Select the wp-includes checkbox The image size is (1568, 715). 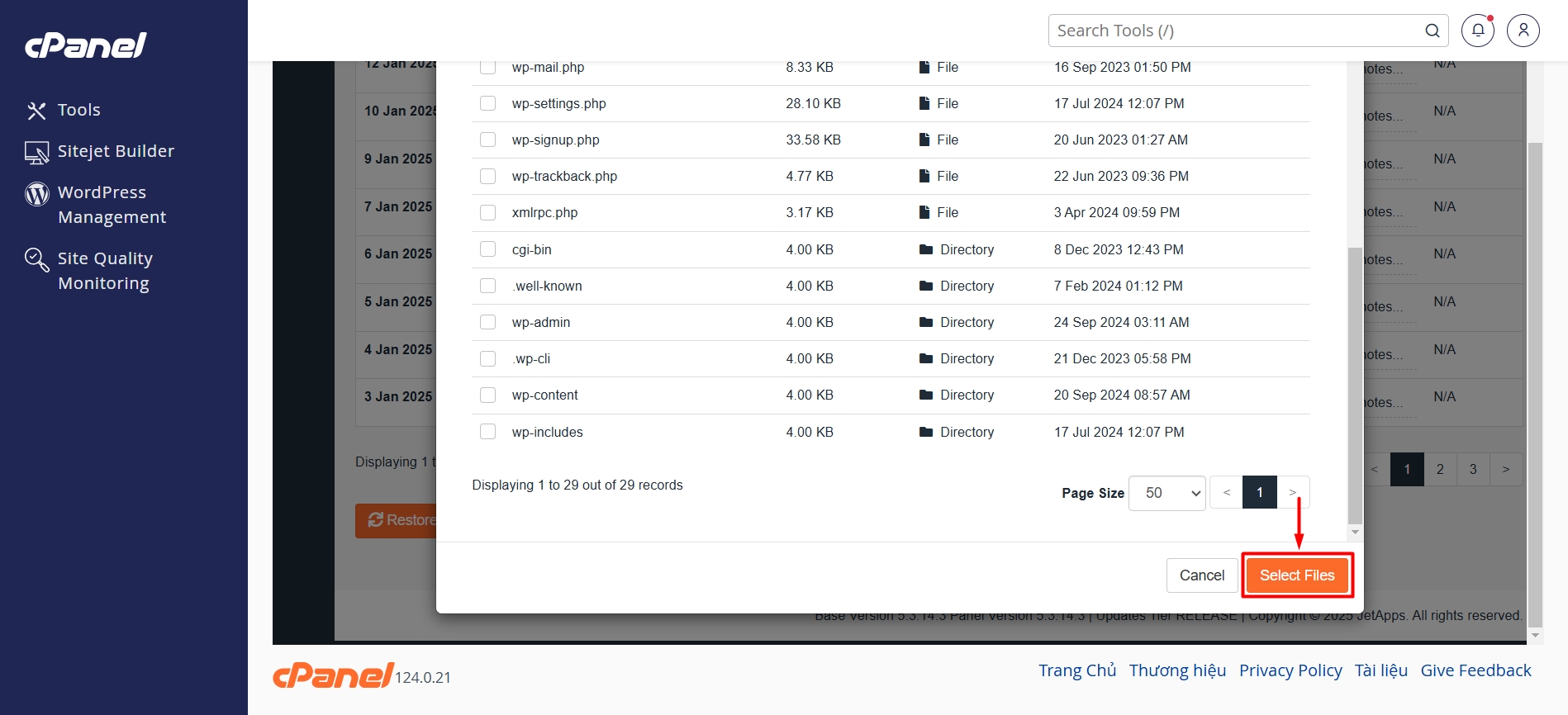[x=488, y=432]
